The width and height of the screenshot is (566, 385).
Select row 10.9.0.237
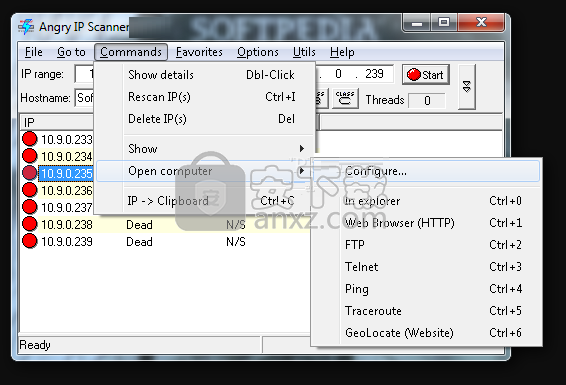[66, 207]
